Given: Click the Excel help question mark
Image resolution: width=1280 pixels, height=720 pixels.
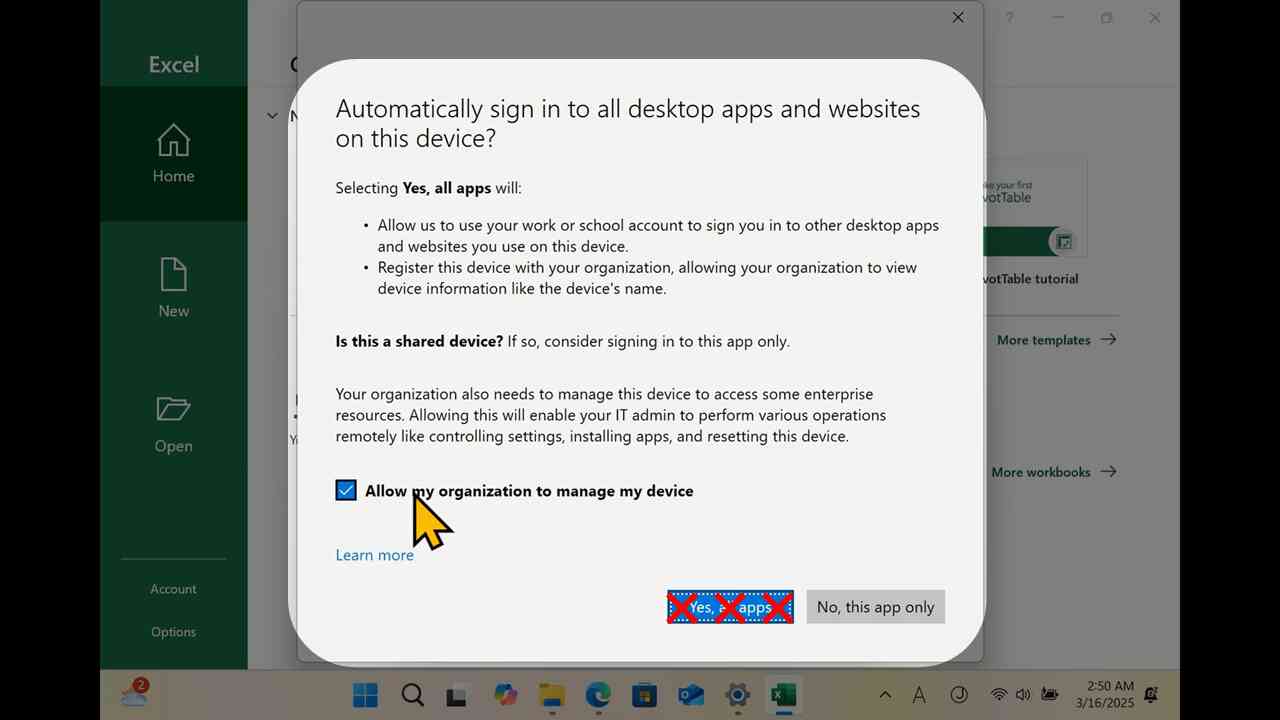Looking at the screenshot, I should [x=1009, y=17].
